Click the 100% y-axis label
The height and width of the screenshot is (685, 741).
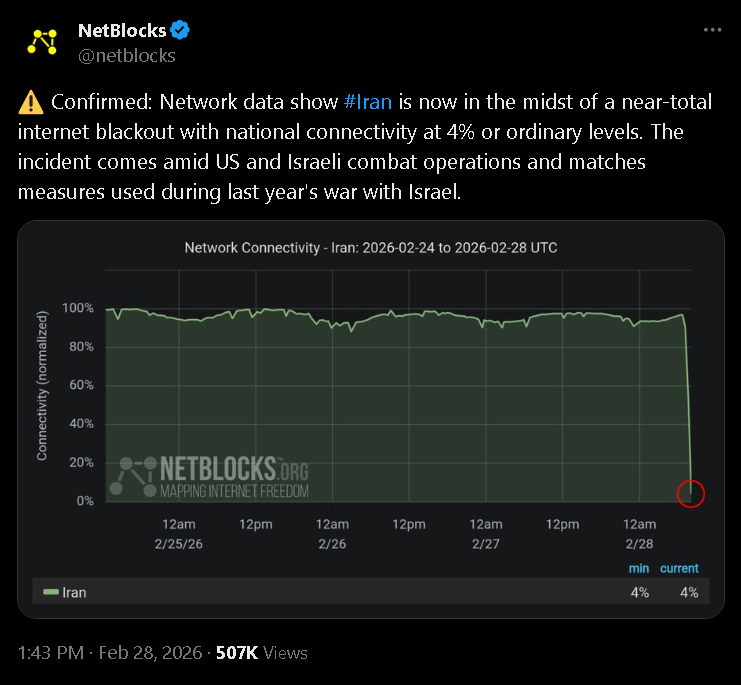click(x=77, y=308)
